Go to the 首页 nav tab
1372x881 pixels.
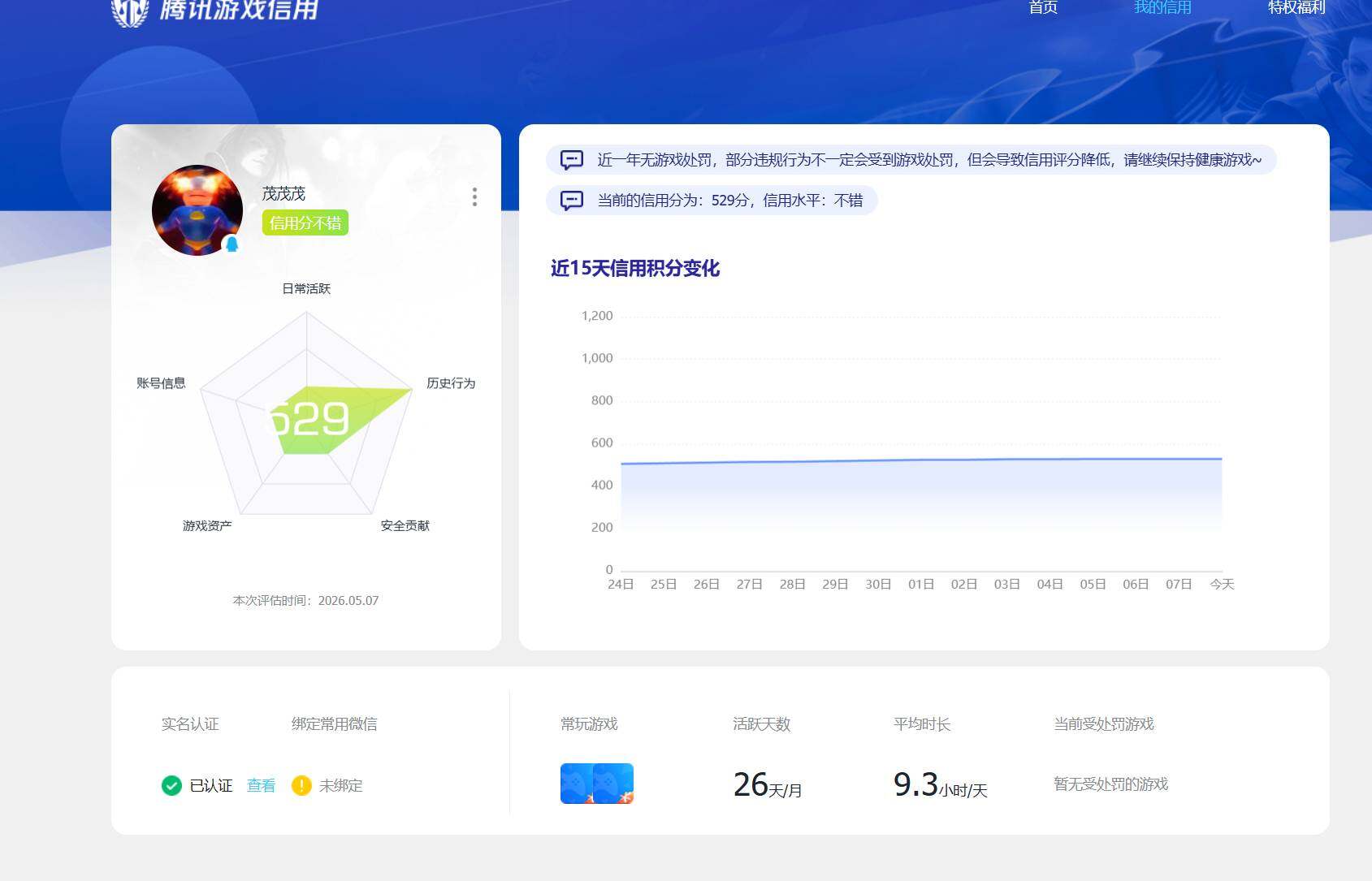(x=1043, y=7)
